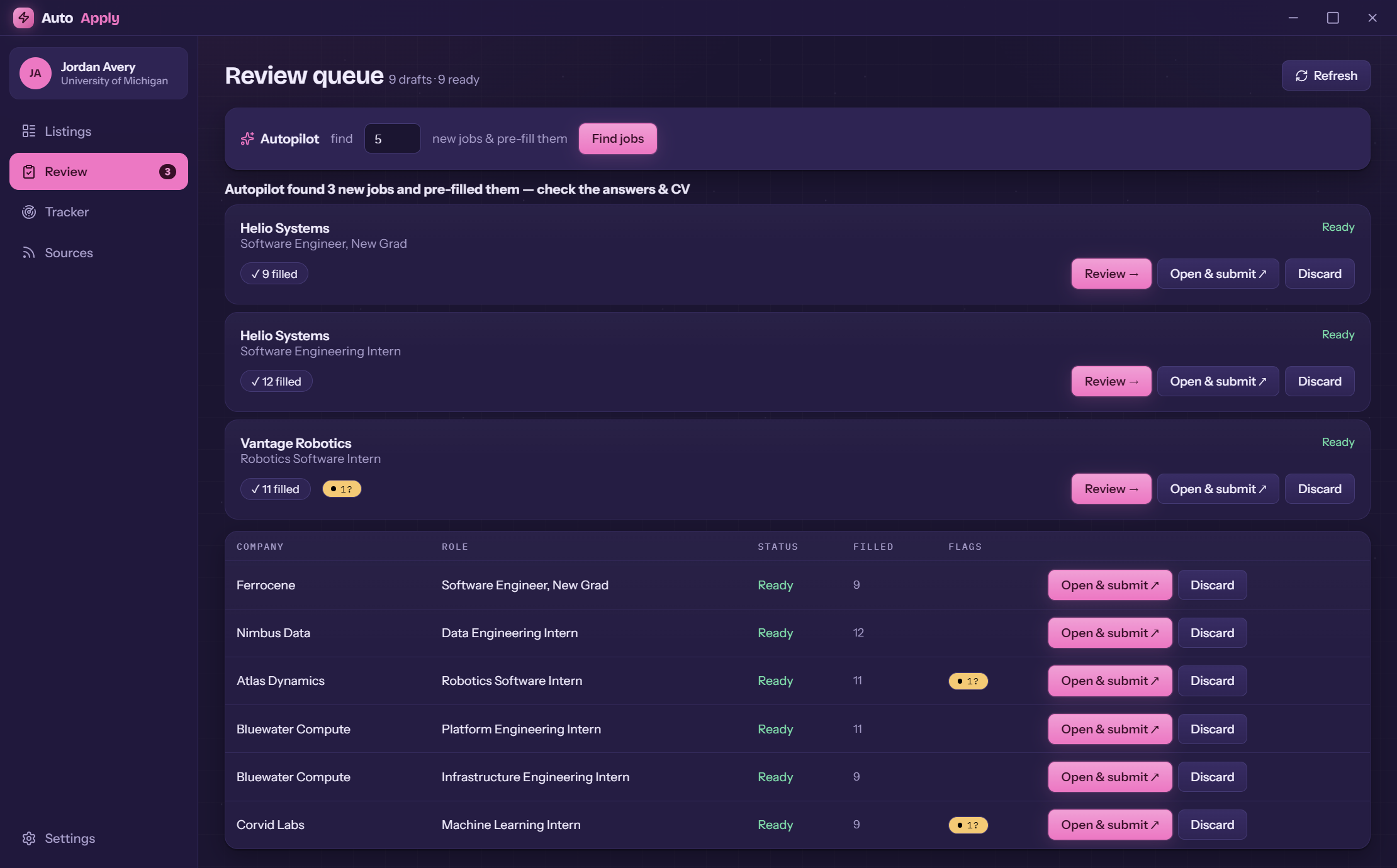Click the Settings gear icon
This screenshot has width=1397, height=868.
[x=29, y=838]
